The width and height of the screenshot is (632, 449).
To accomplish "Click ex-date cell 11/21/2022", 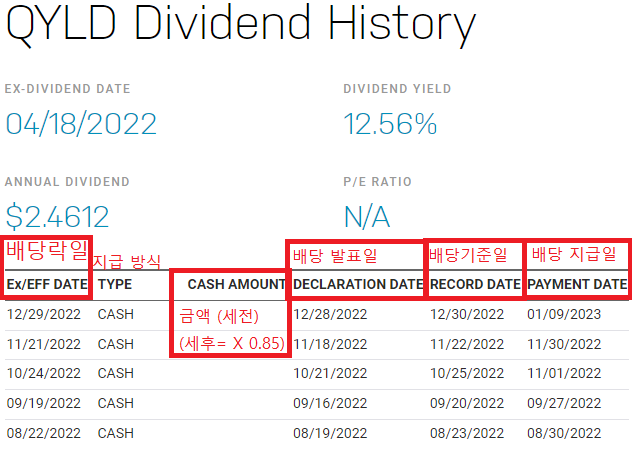I will pyautogui.click(x=44, y=344).
